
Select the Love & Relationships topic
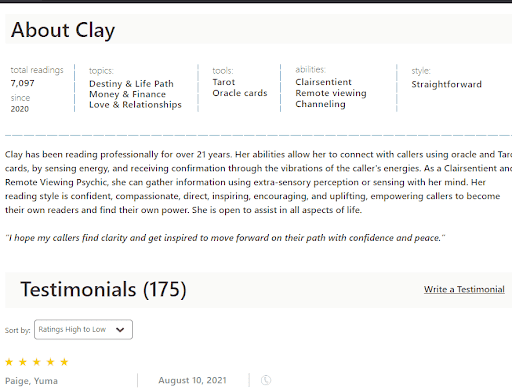135,105
